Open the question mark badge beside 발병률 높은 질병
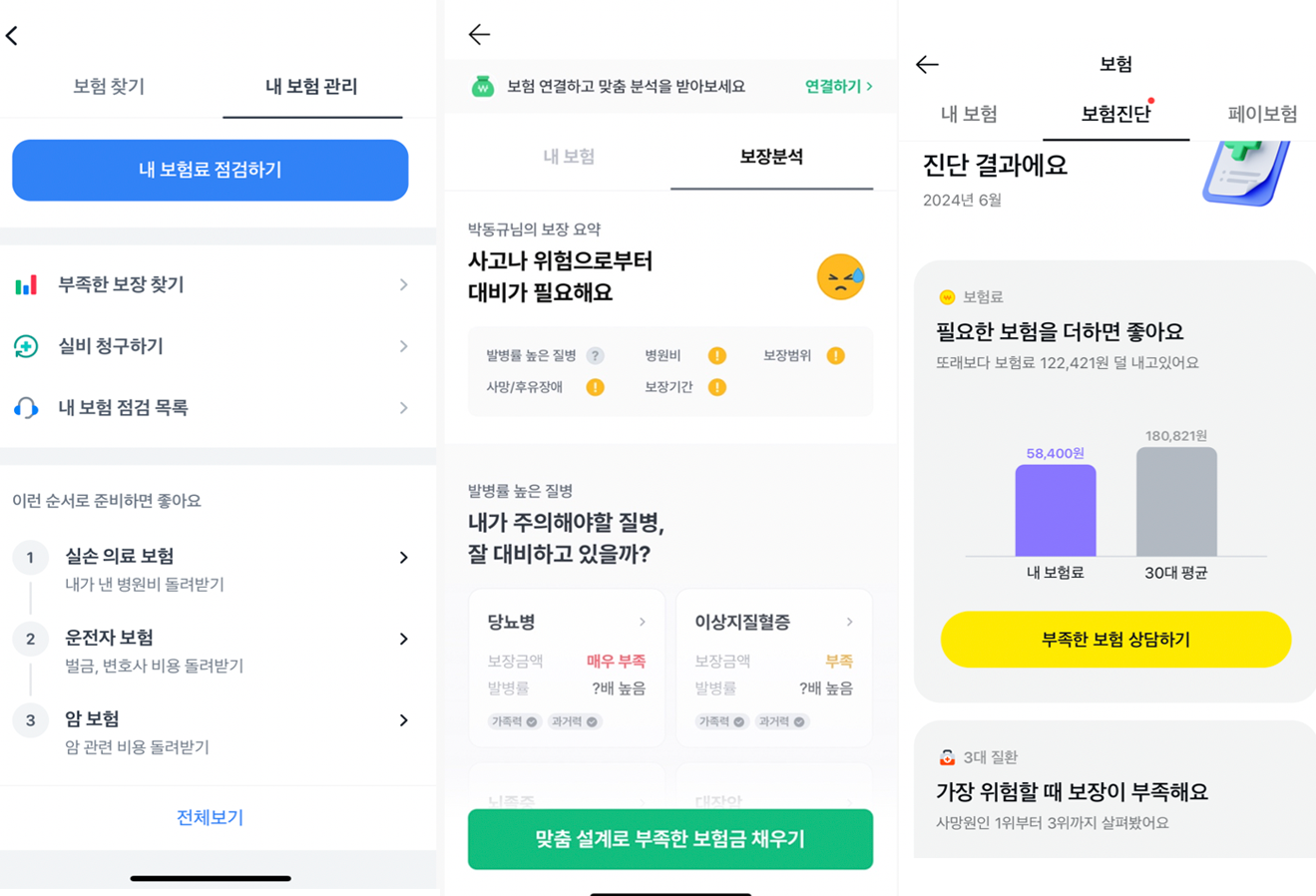The width and height of the screenshot is (1316, 896). click(596, 355)
